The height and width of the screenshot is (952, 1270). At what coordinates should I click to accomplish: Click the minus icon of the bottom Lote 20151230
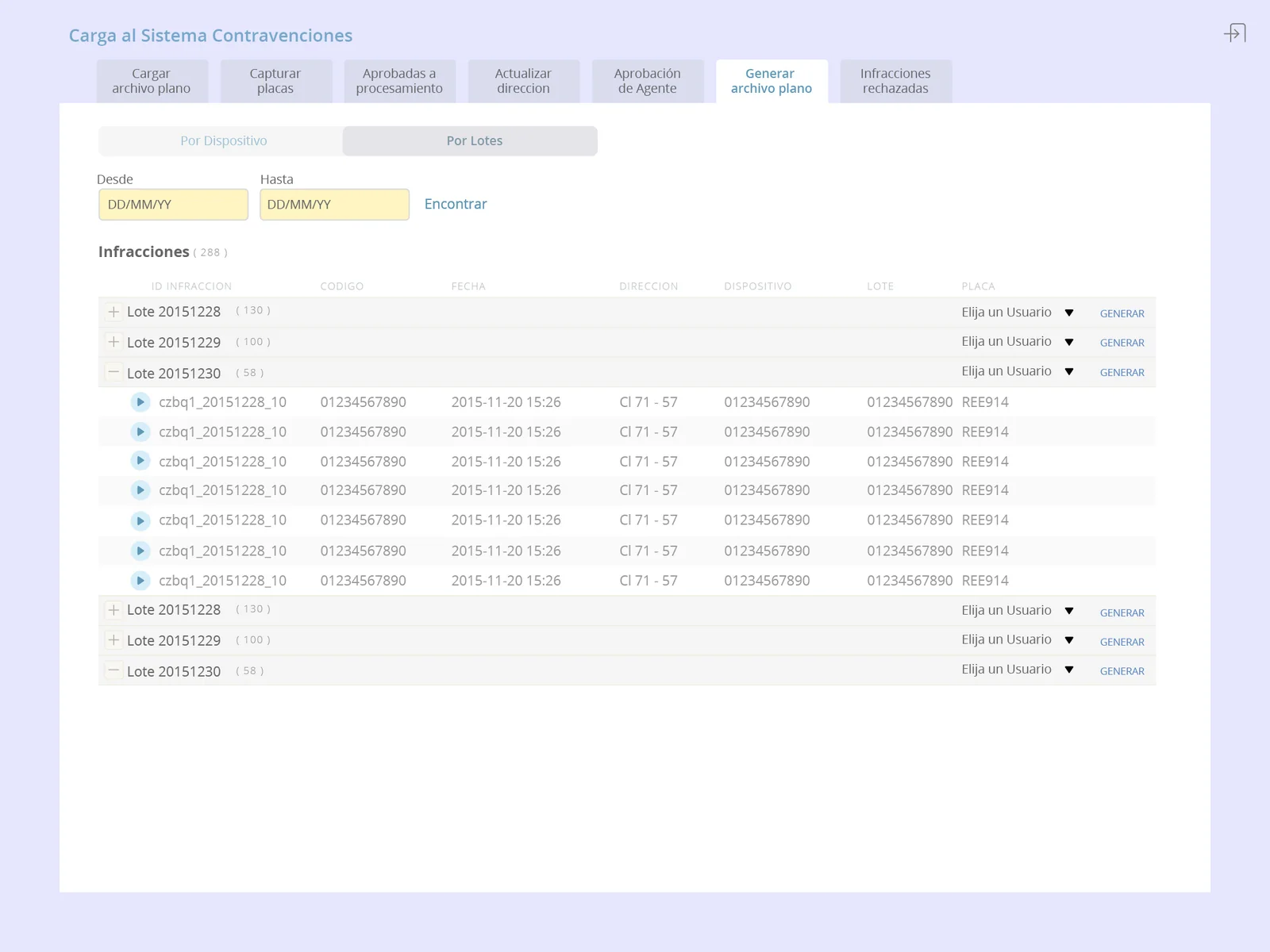coord(114,670)
